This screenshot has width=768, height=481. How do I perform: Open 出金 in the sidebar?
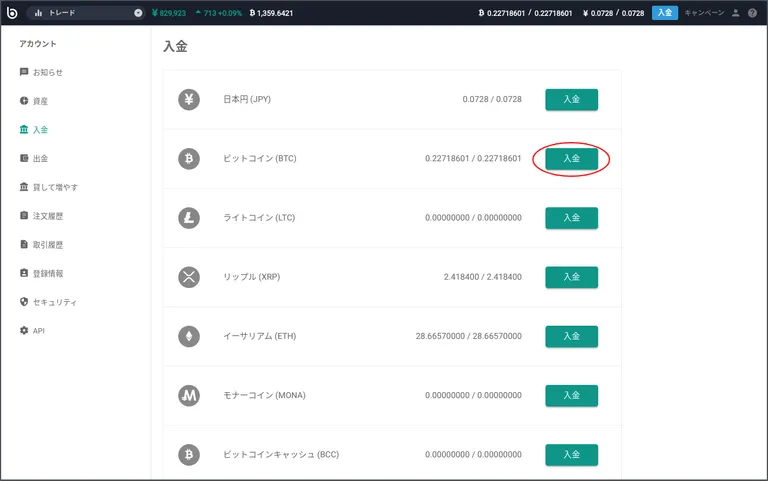pos(34,158)
